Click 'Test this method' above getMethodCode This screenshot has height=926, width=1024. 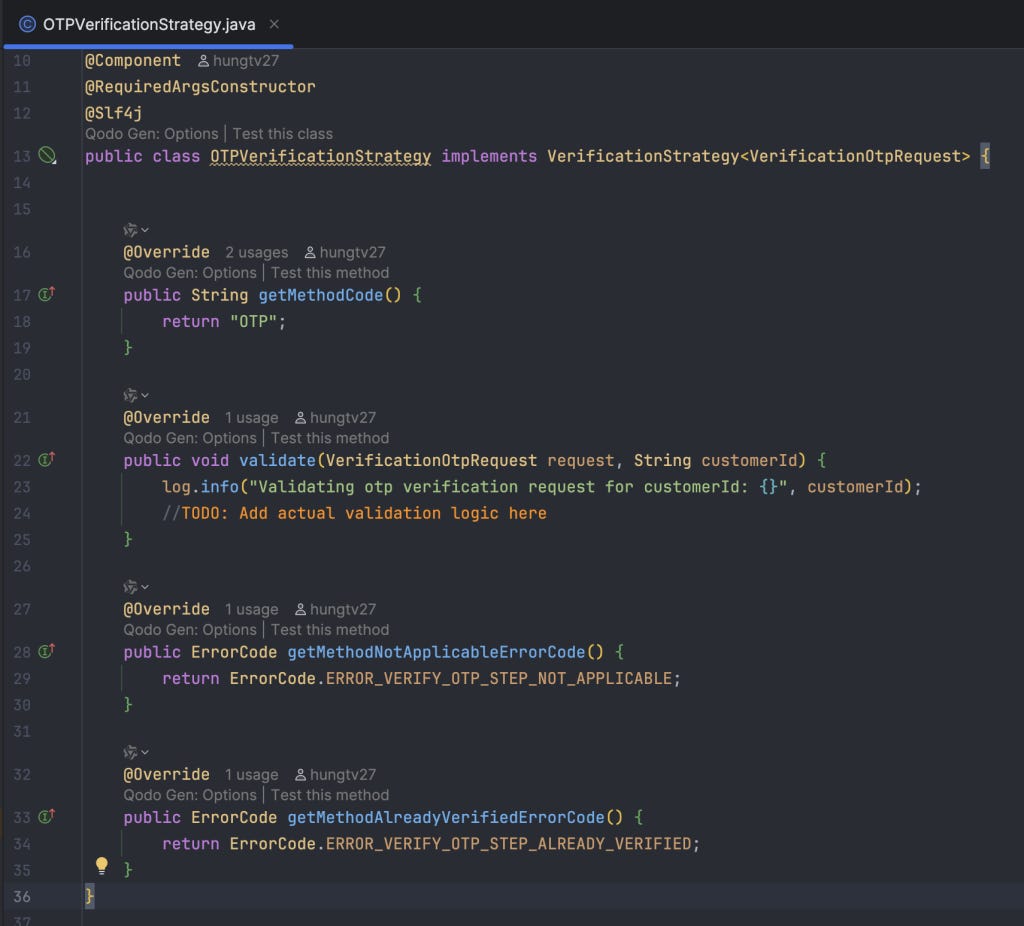point(330,273)
